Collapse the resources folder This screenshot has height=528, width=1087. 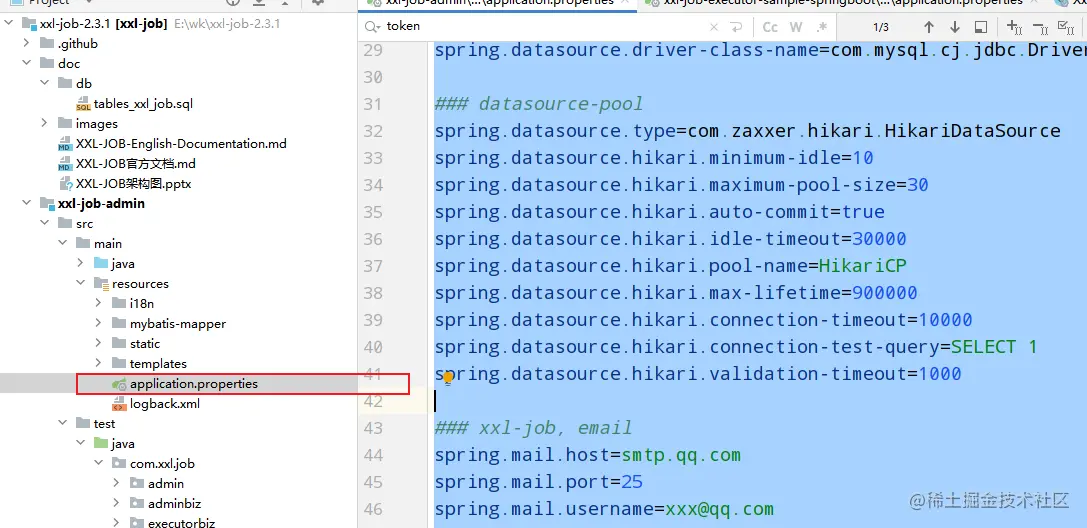(80, 283)
